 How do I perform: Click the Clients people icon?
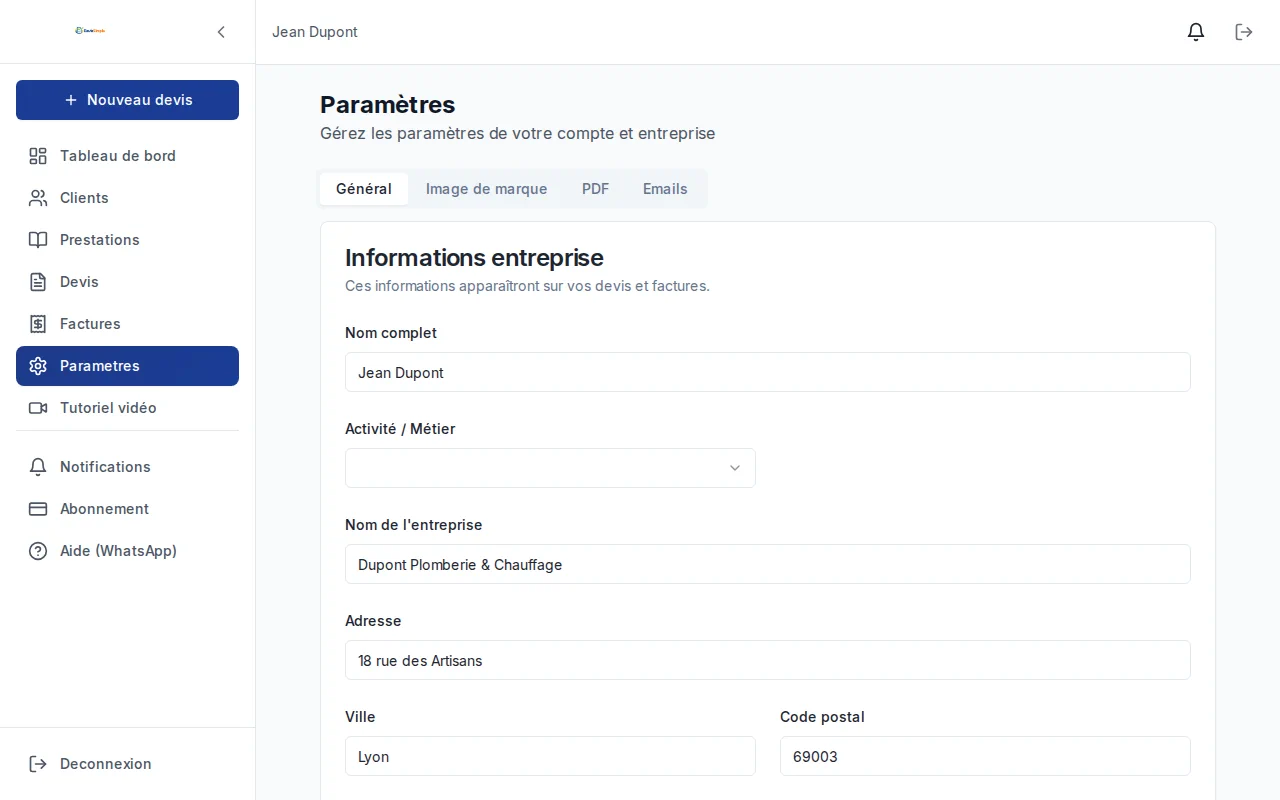click(x=38, y=198)
